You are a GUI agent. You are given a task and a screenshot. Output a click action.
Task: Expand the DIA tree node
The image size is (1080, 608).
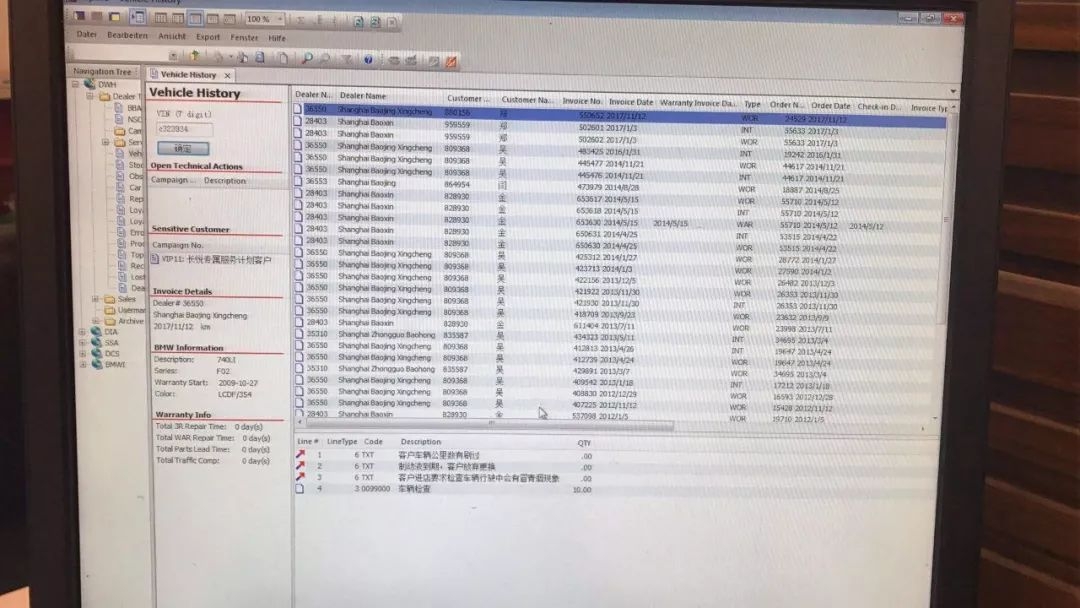point(82,331)
